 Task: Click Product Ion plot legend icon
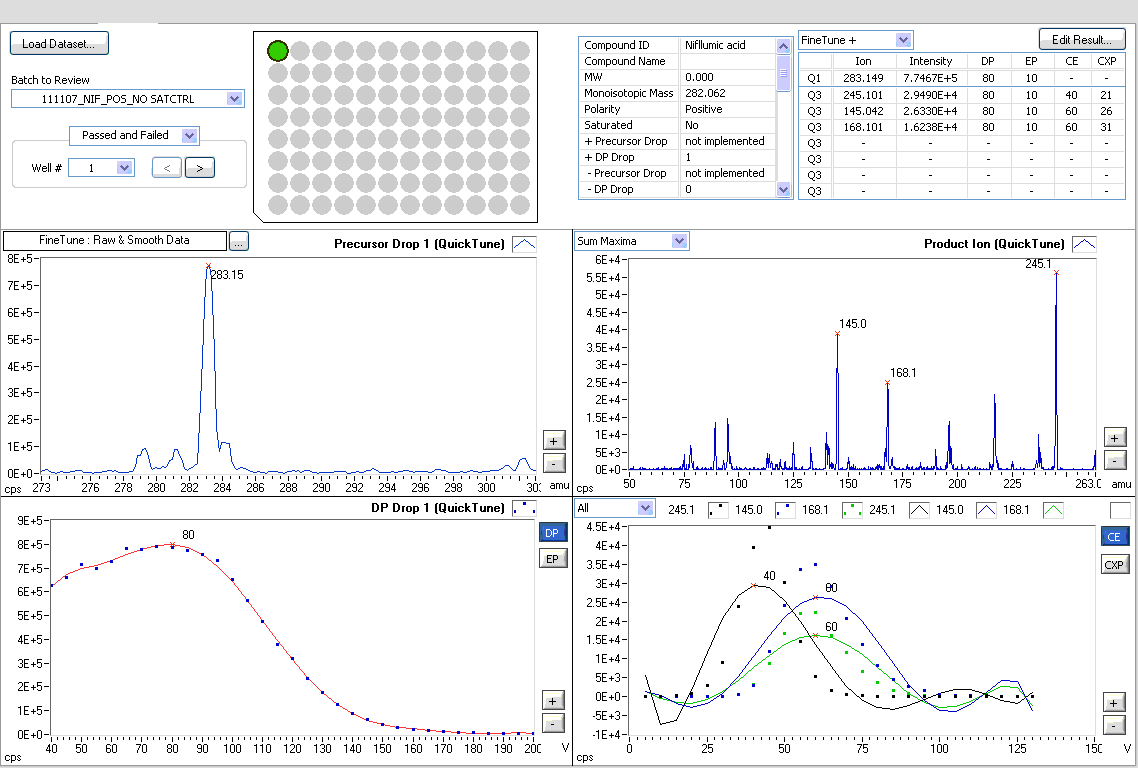[x=1084, y=244]
